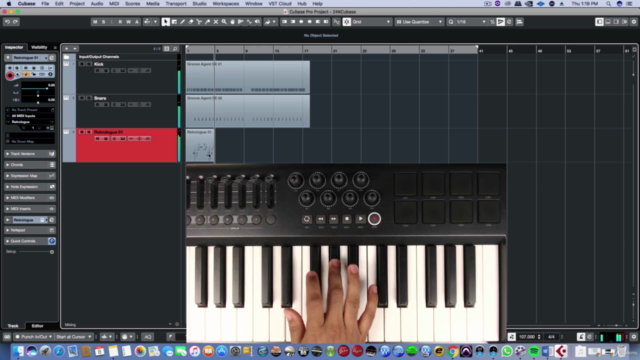Click the Input/Output Channels folder row
Screen dimensions: 640x360
121,57
